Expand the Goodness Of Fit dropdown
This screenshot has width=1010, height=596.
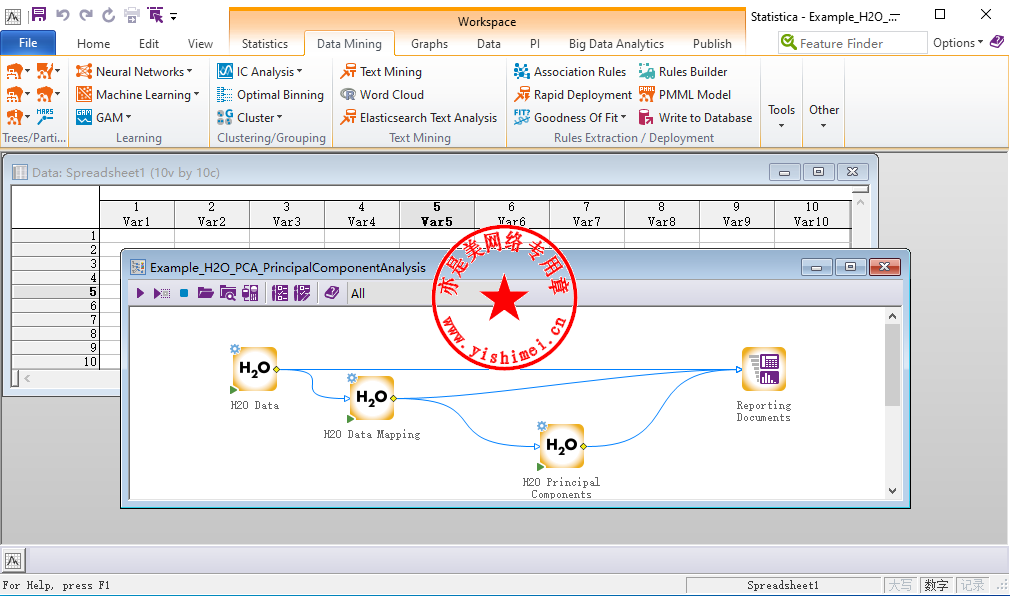623,117
